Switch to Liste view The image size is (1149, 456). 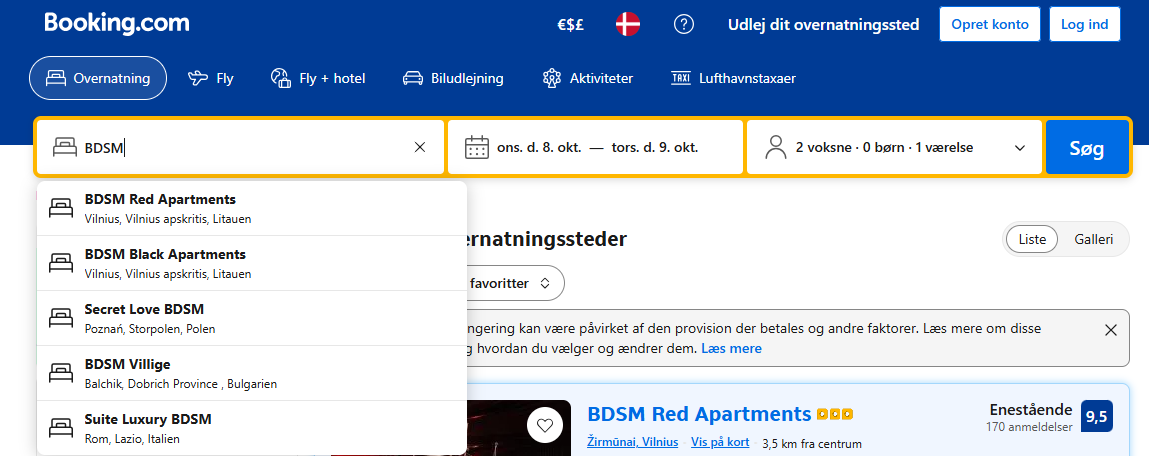pos(1032,240)
